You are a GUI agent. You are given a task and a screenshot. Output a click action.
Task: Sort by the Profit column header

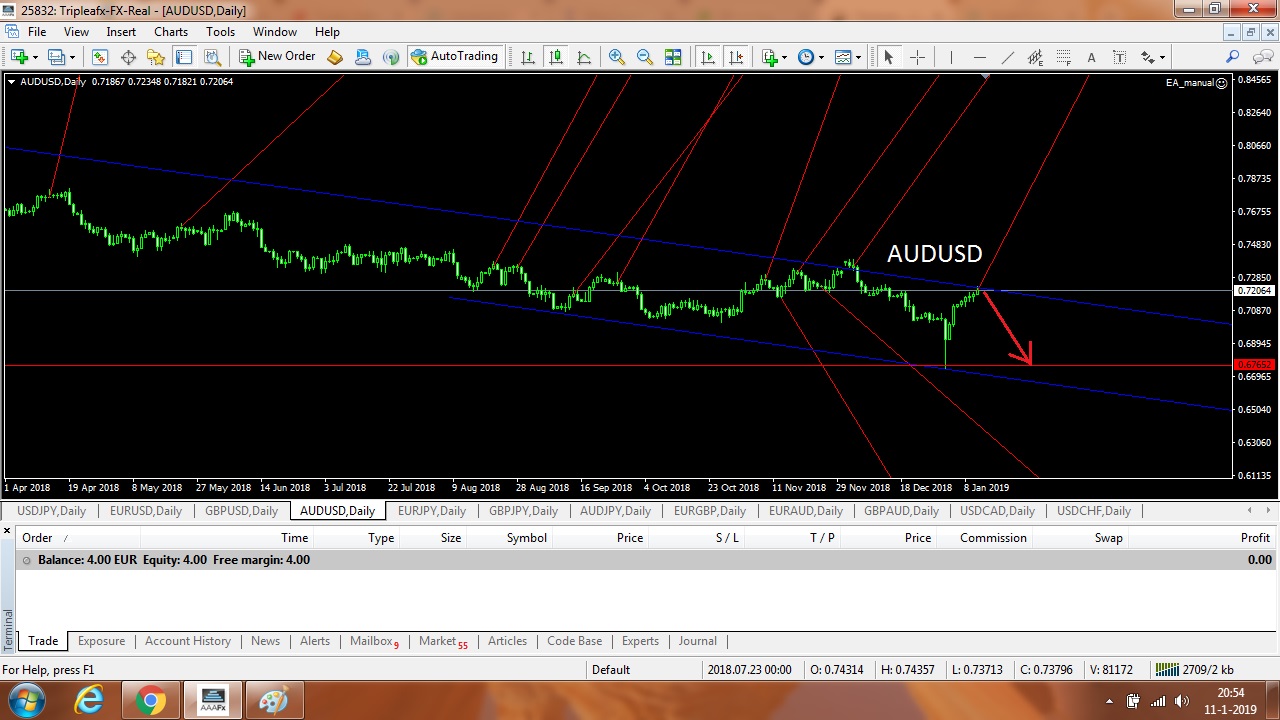[x=1255, y=538]
